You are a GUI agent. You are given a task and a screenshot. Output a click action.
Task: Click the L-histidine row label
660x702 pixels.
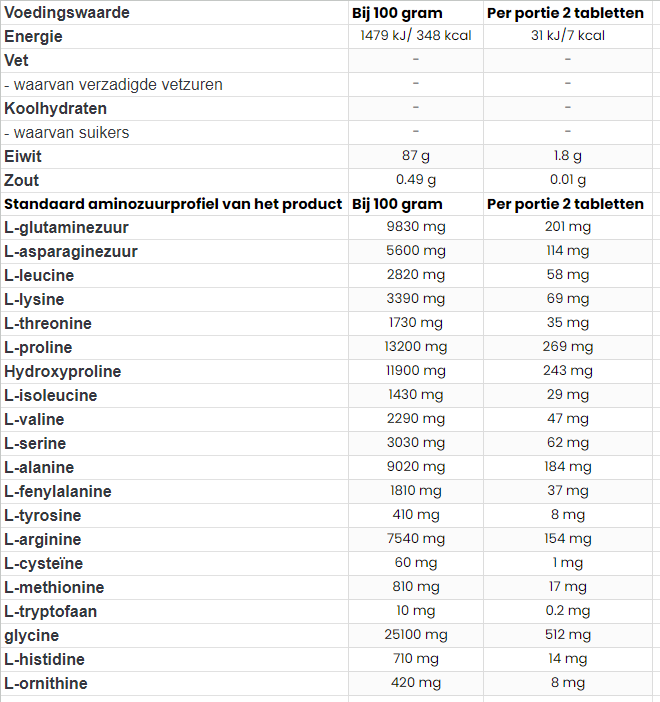(44, 660)
